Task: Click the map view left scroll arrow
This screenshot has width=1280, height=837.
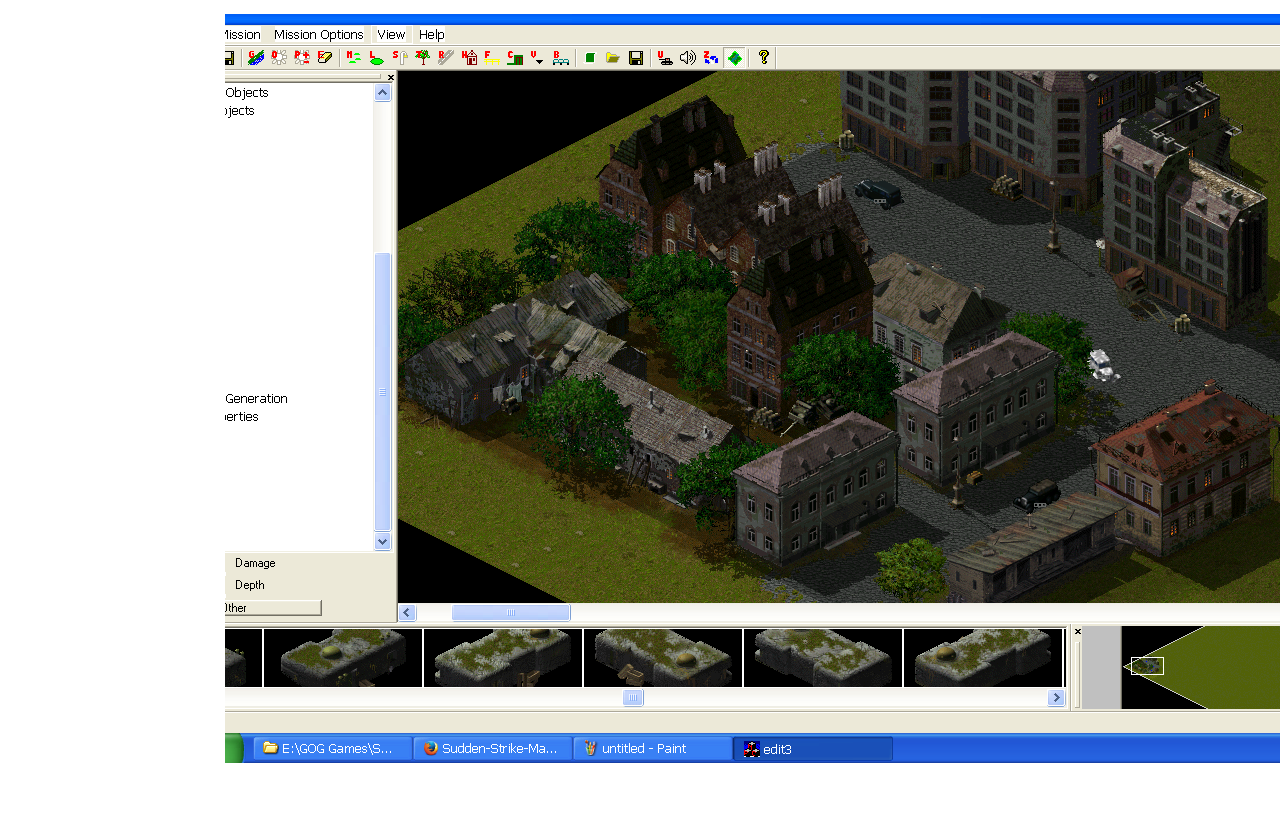Action: tap(407, 613)
